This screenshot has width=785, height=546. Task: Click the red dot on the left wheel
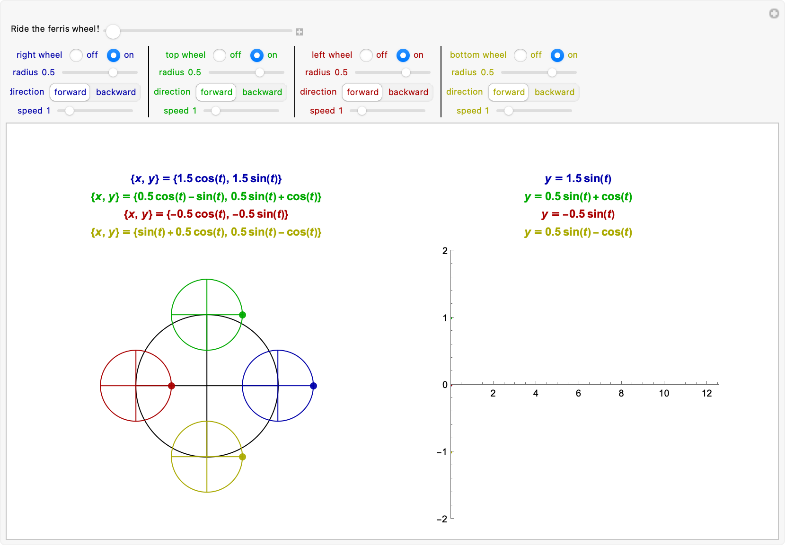(171, 385)
